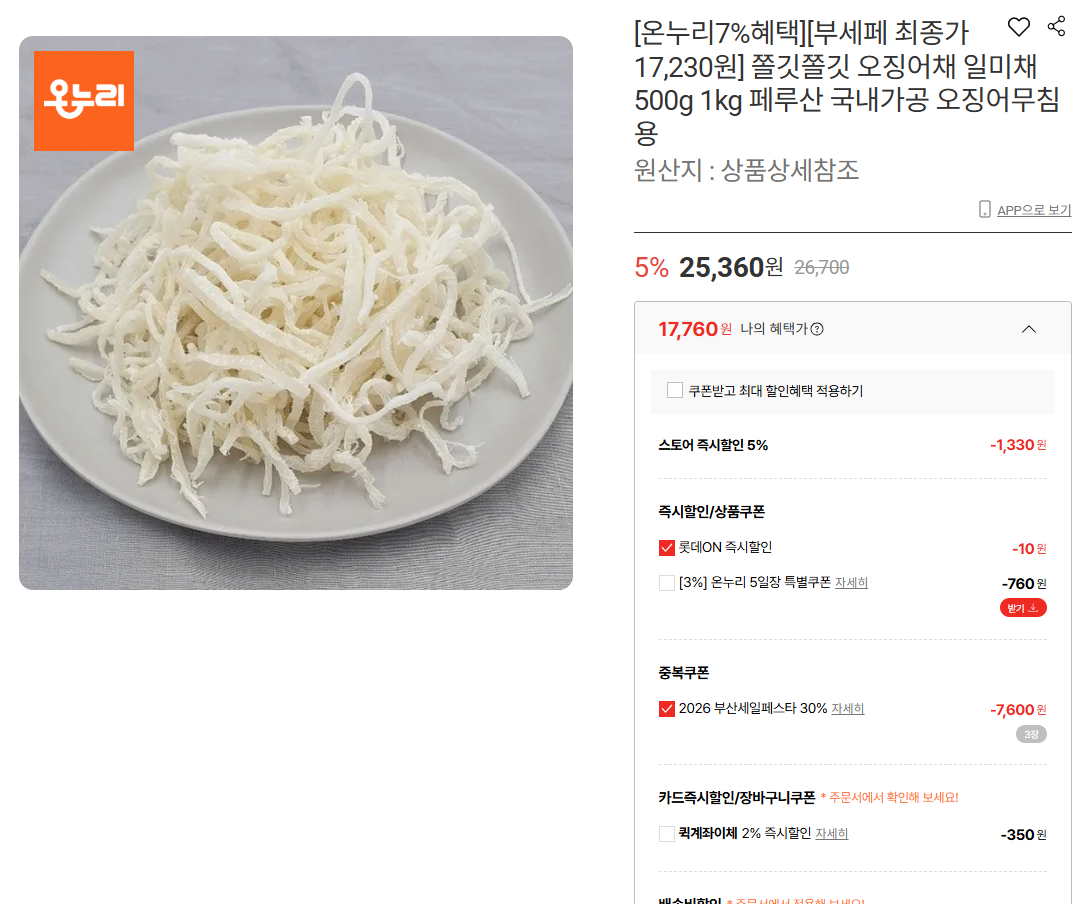Uncheck the 2026 부산세일페스타 30% coupon
1084x904 pixels.
click(666, 709)
